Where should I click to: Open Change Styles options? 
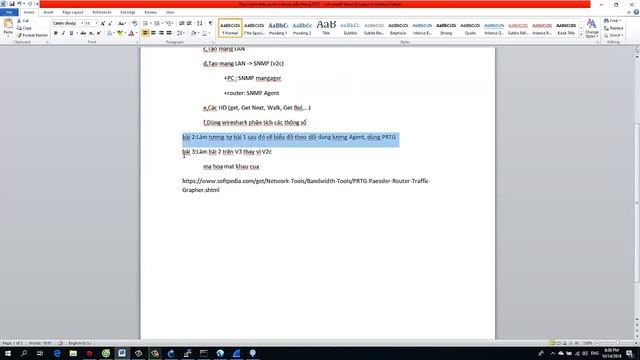[591, 28]
